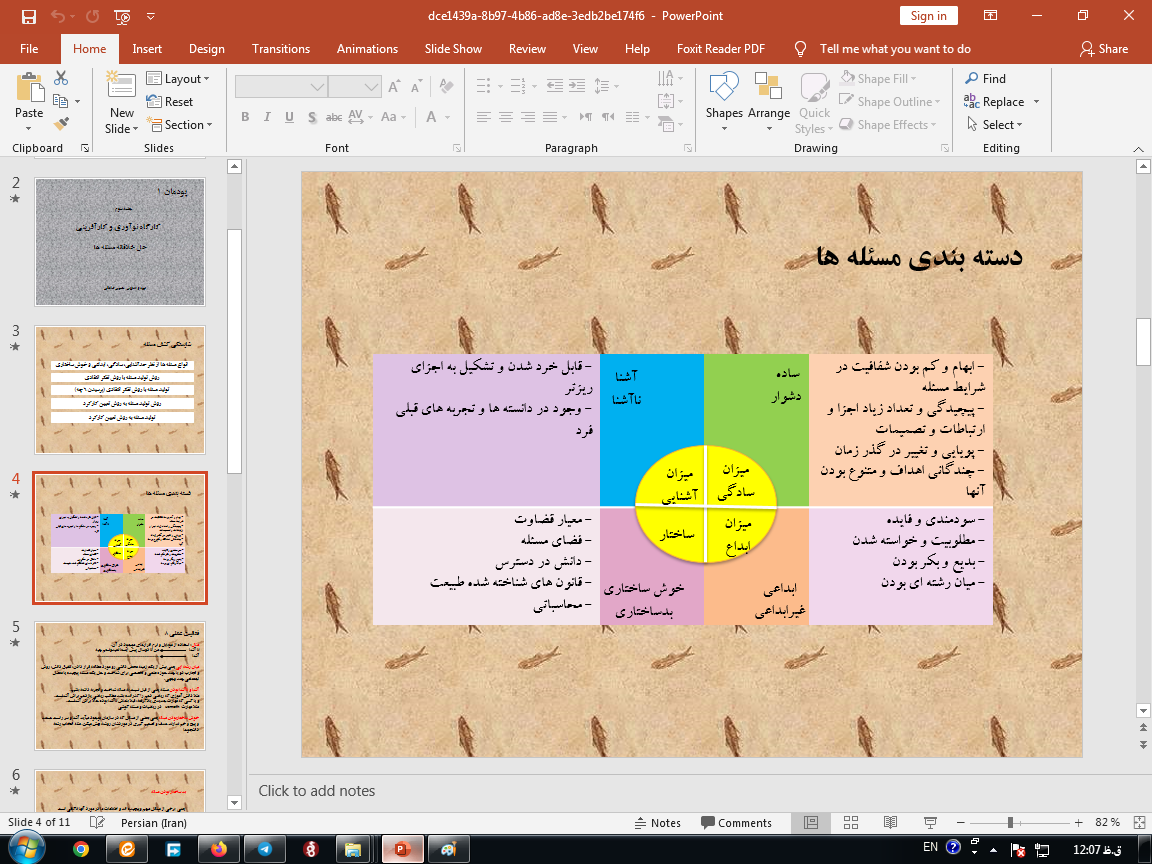Select the Format Painter brush
Screen dimensions: 1152x864
click(61, 124)
